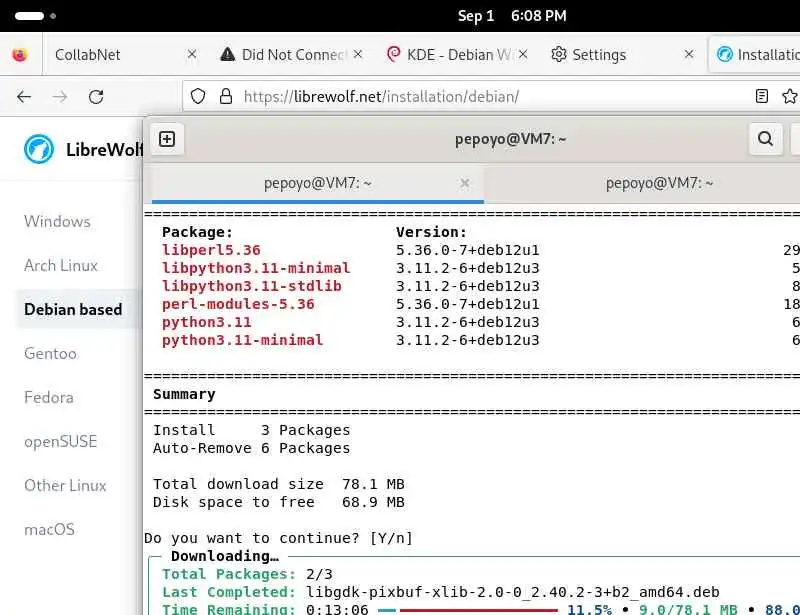Open the tracking protection shield icon
Viewport: 800px width, 615px height.
click(198, 96)
